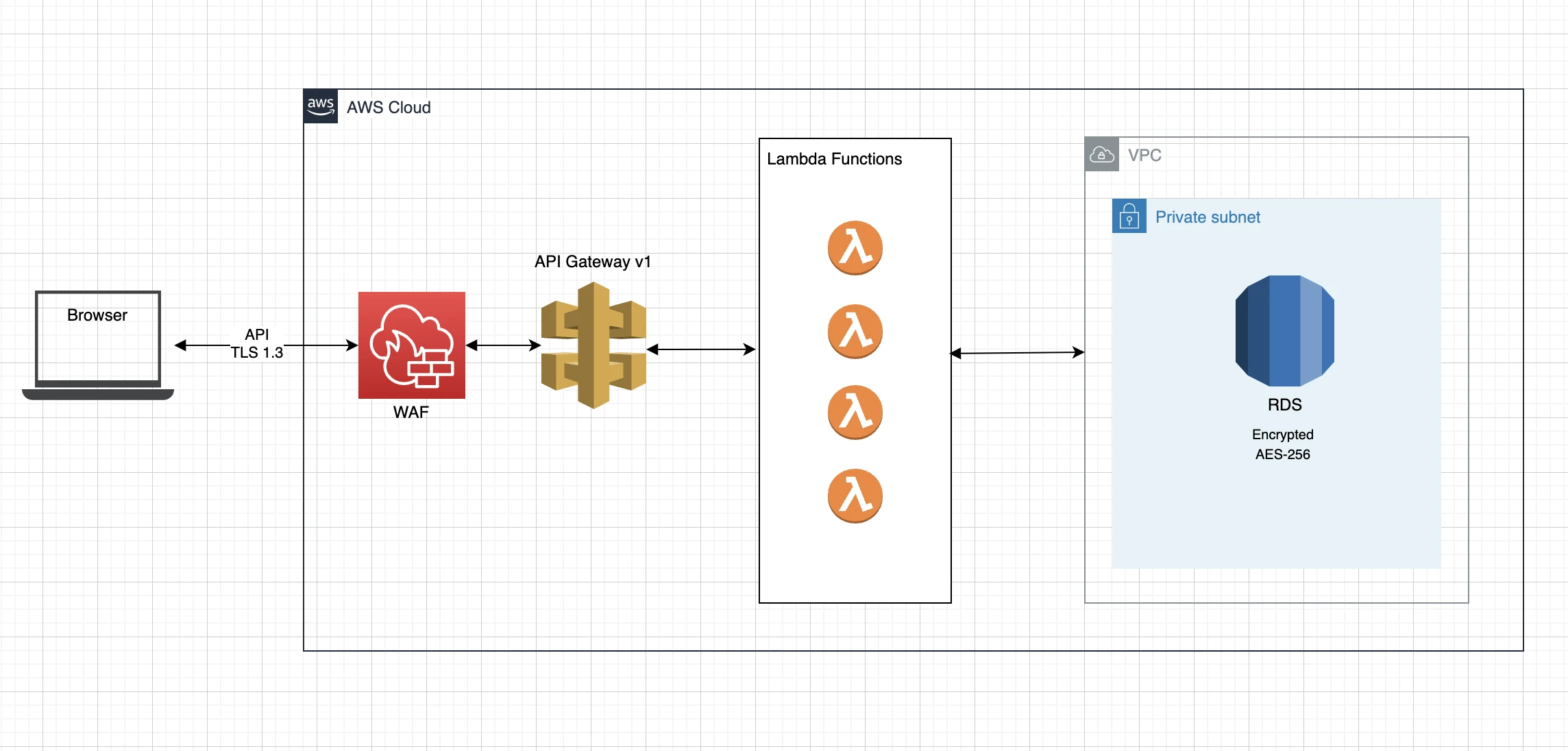Select the 'TLS 1.3' arrow label

pyautogui.click(x=257, y=352)
